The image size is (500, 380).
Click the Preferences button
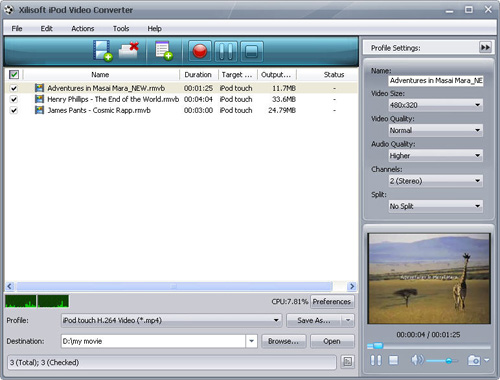click(x=332, y=301)
